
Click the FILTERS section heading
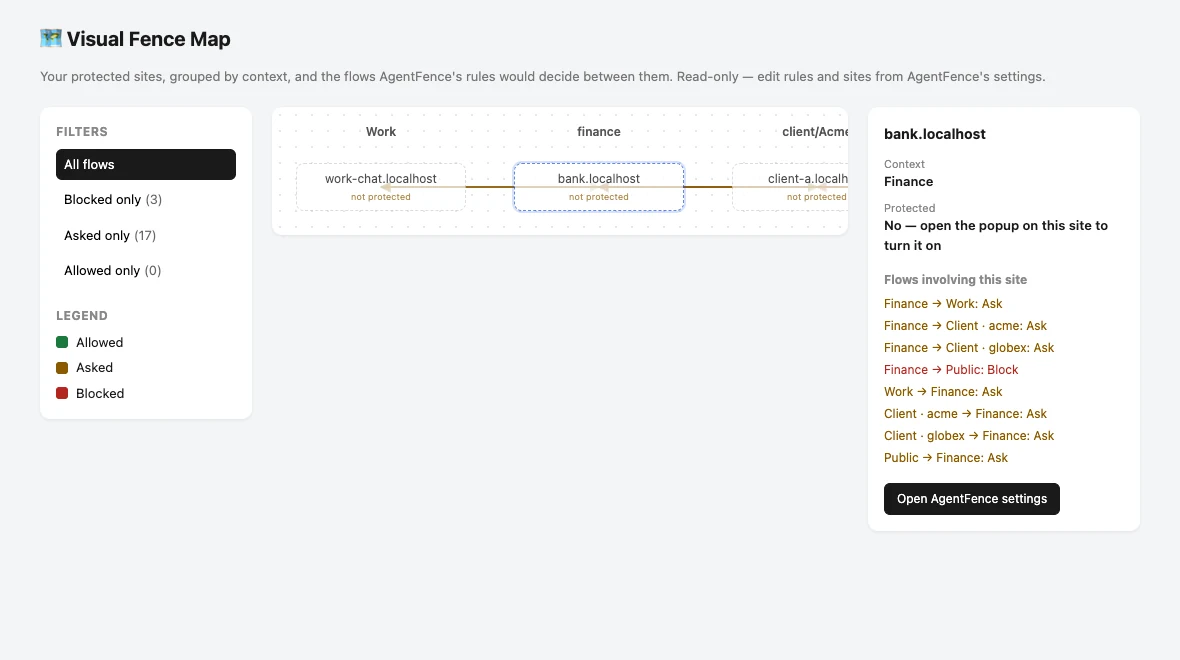coord(82,132)
